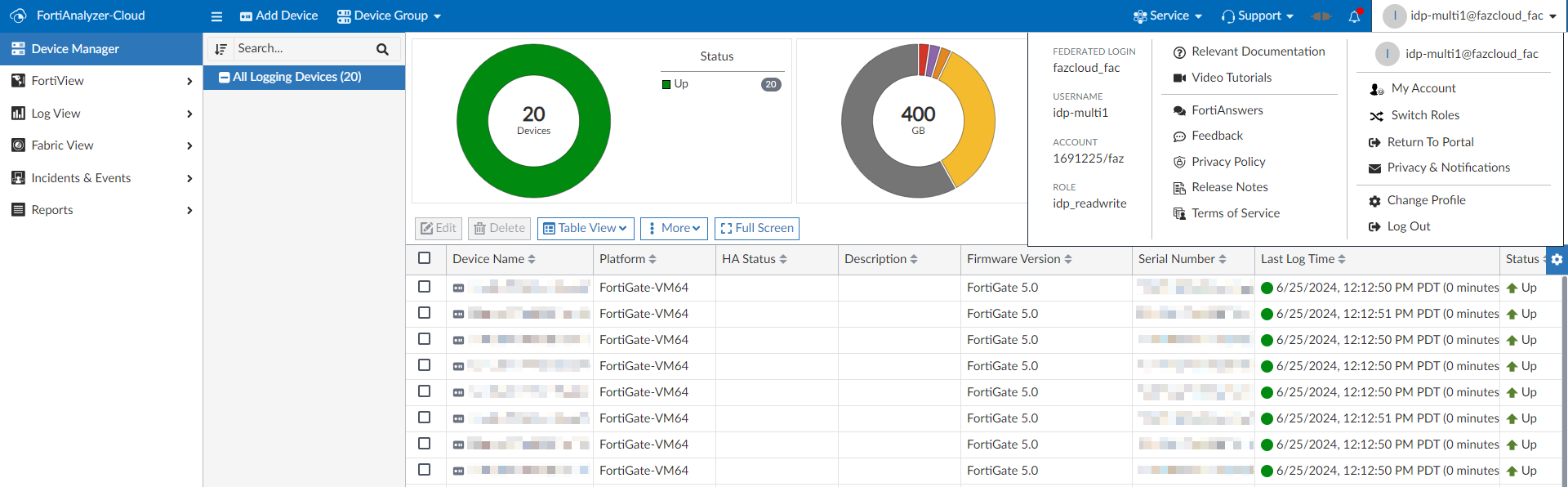Open the Release Notes link

pos(1229,187)
